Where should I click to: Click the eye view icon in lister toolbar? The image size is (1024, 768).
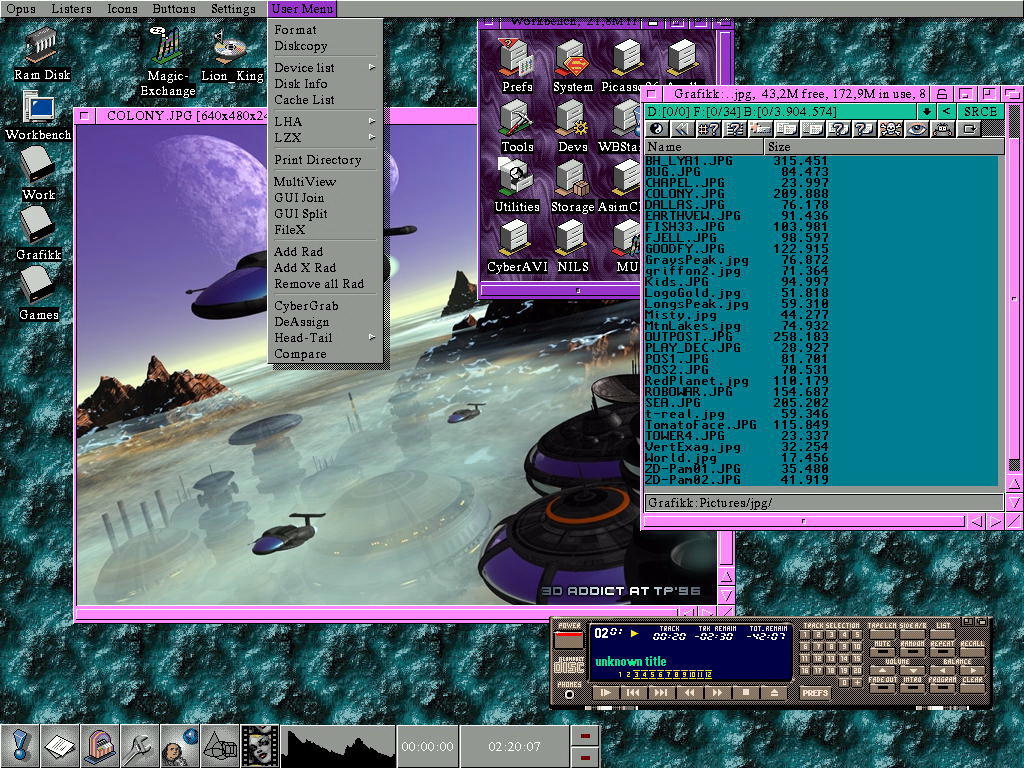[x=916, y=129]
